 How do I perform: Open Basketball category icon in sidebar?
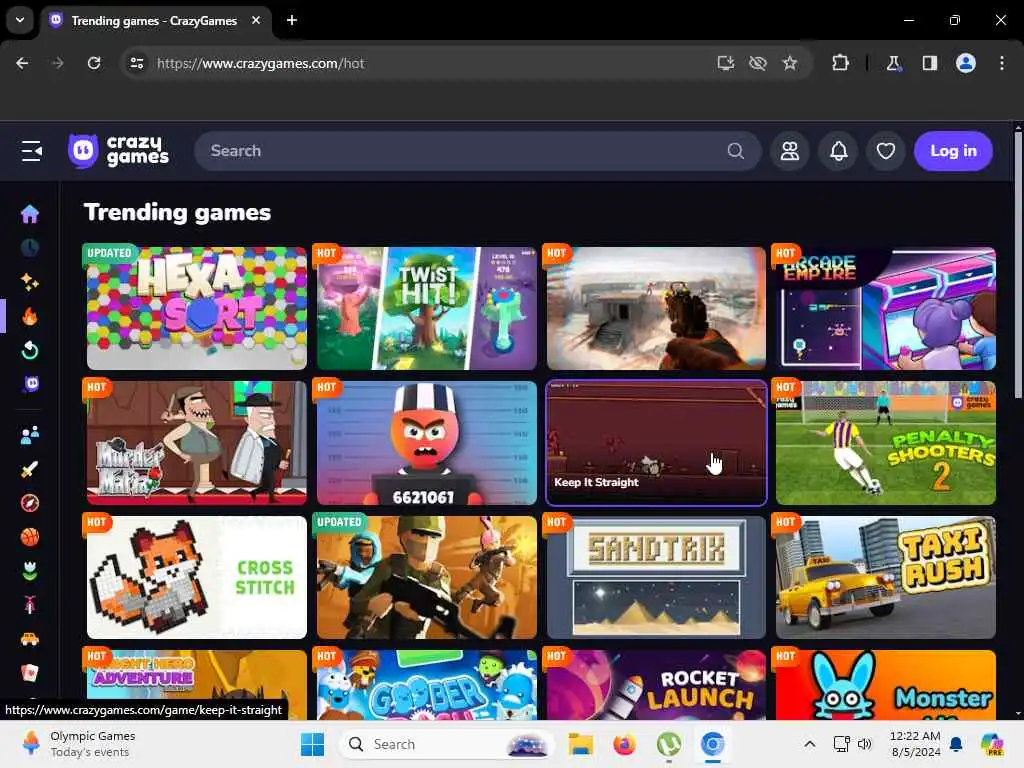pyautogui.click(x=29, y=537)
